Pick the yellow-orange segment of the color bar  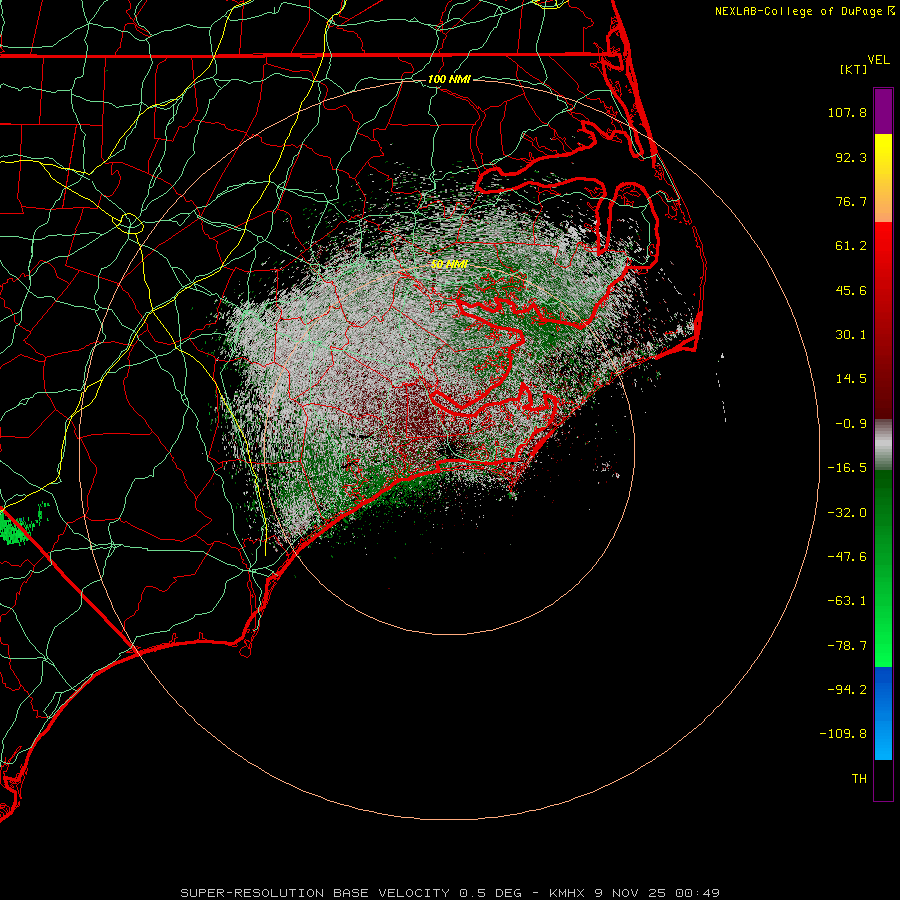(883, 178)
